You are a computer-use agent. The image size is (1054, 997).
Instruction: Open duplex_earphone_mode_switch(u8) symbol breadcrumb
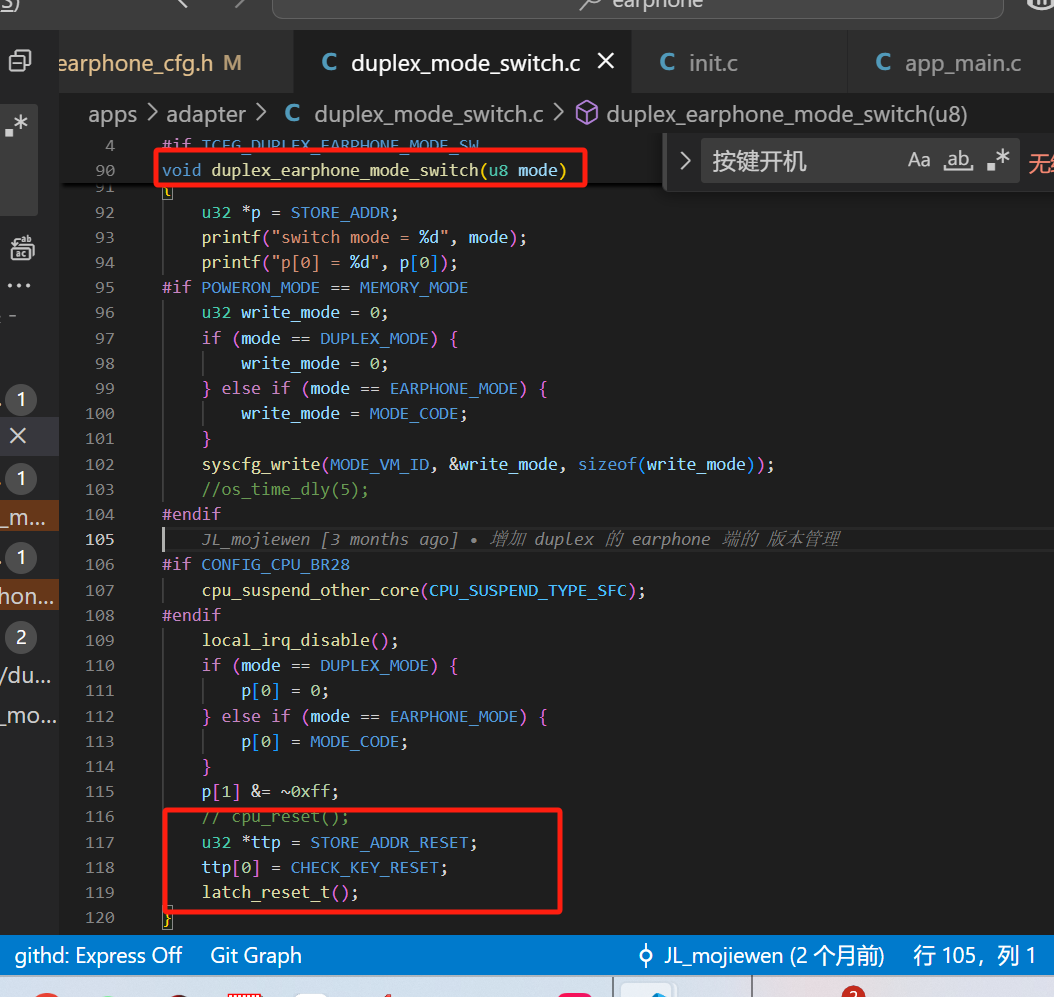786,114
